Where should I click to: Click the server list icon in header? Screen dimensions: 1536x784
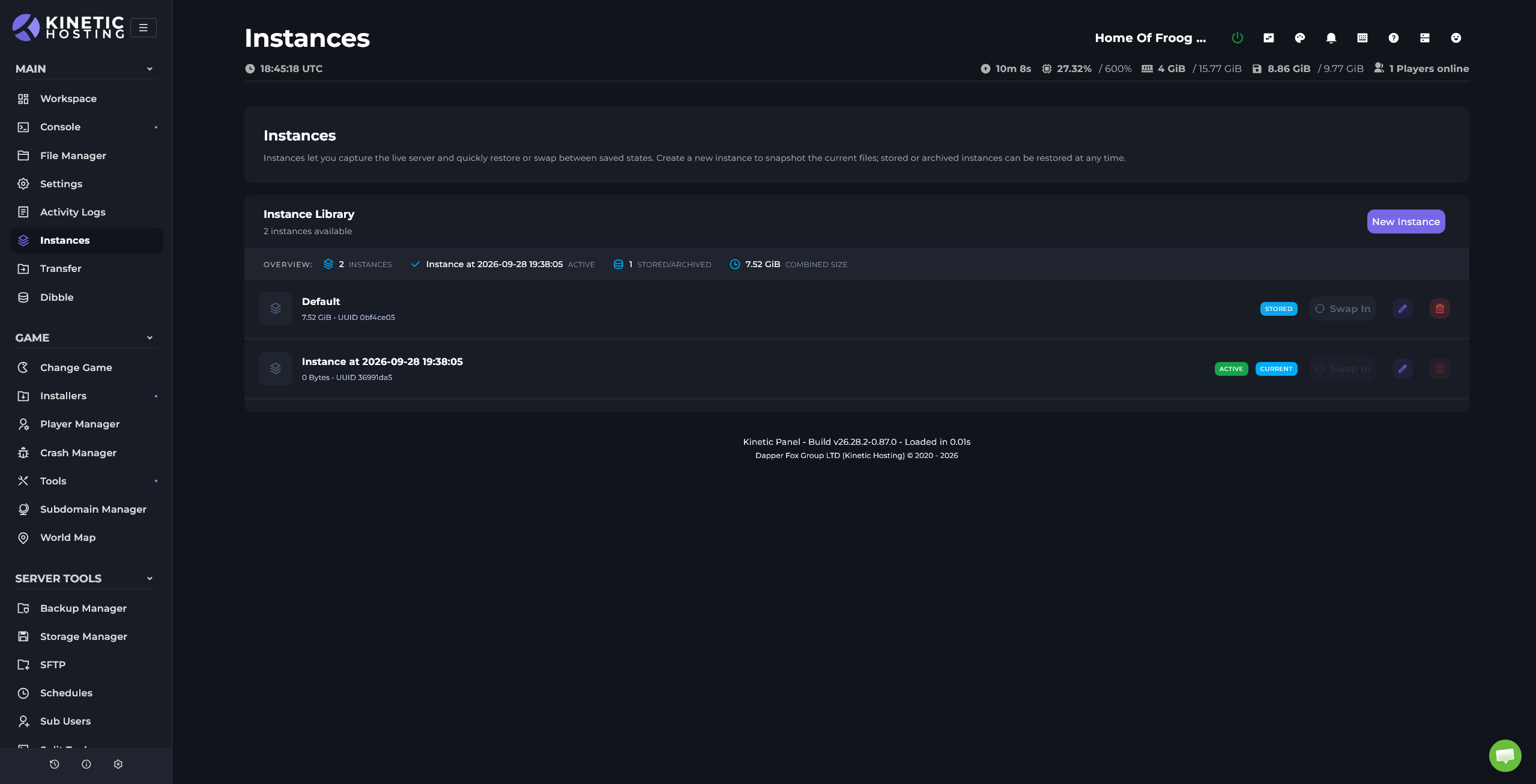pos(1425,38)
